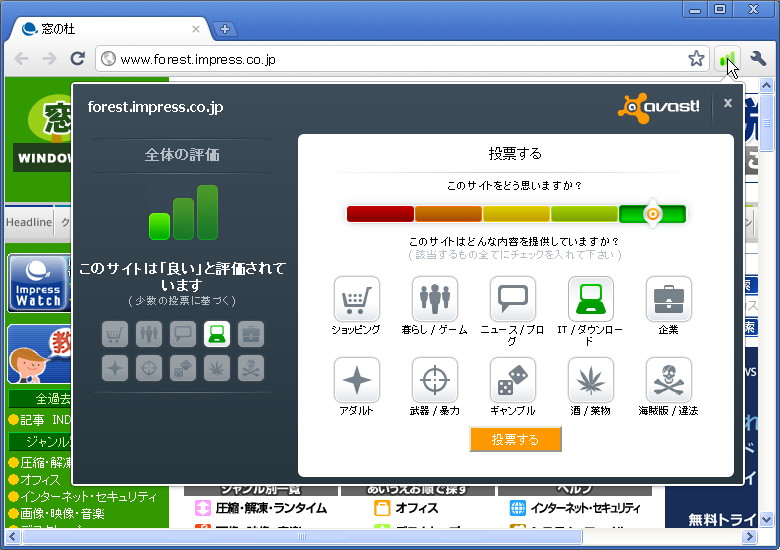Reload the page
The image size is (780, 550).
tap(77, 59)
